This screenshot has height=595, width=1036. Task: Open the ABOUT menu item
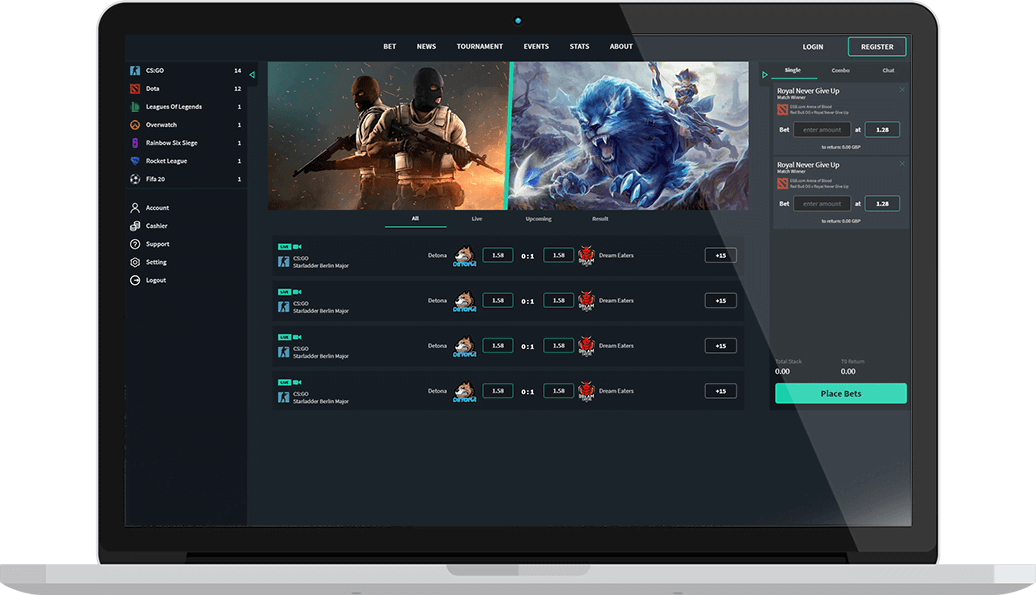(x=621, y=47)
